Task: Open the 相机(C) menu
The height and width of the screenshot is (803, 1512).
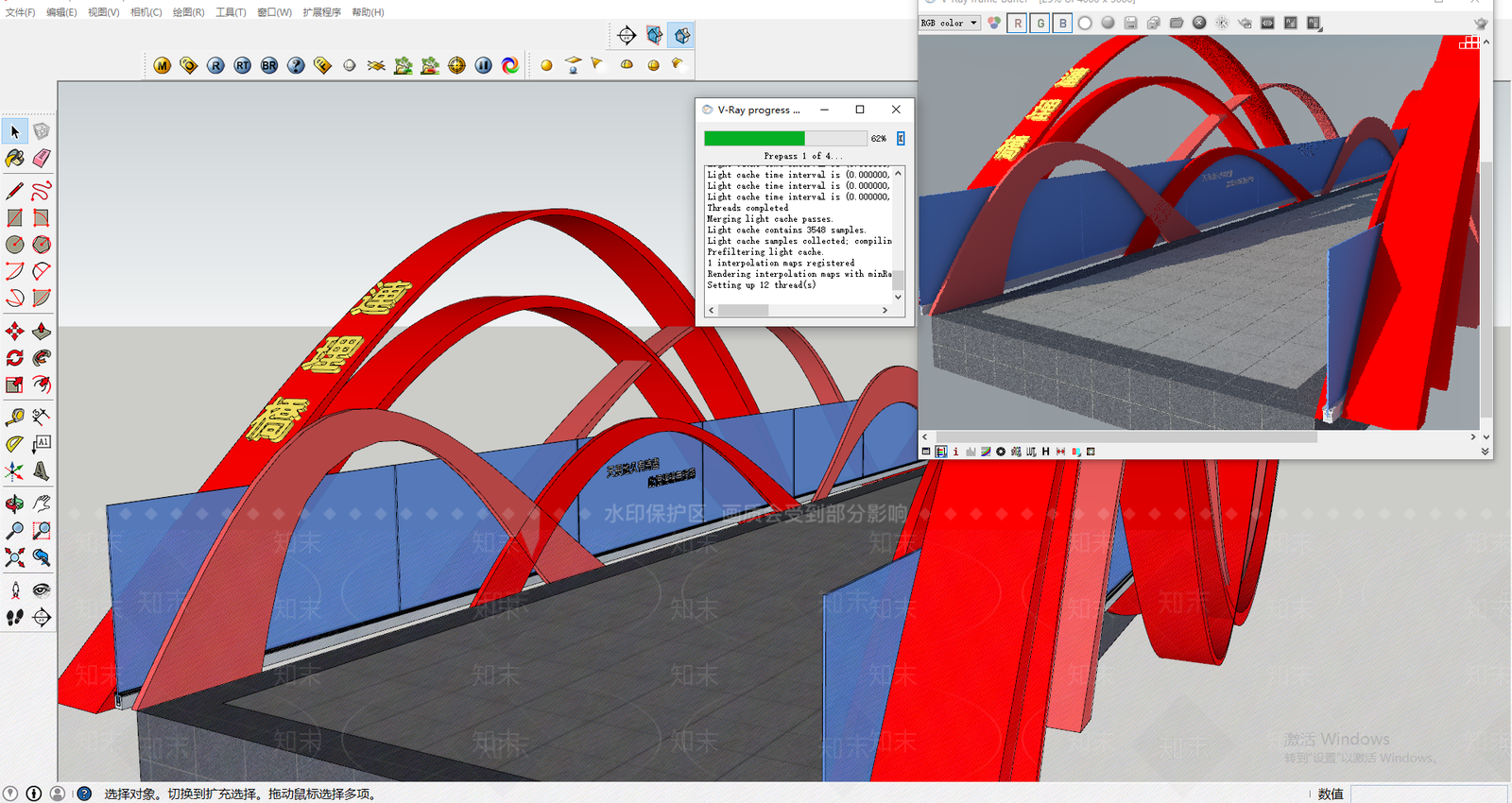Action: (x=146, y=12)
